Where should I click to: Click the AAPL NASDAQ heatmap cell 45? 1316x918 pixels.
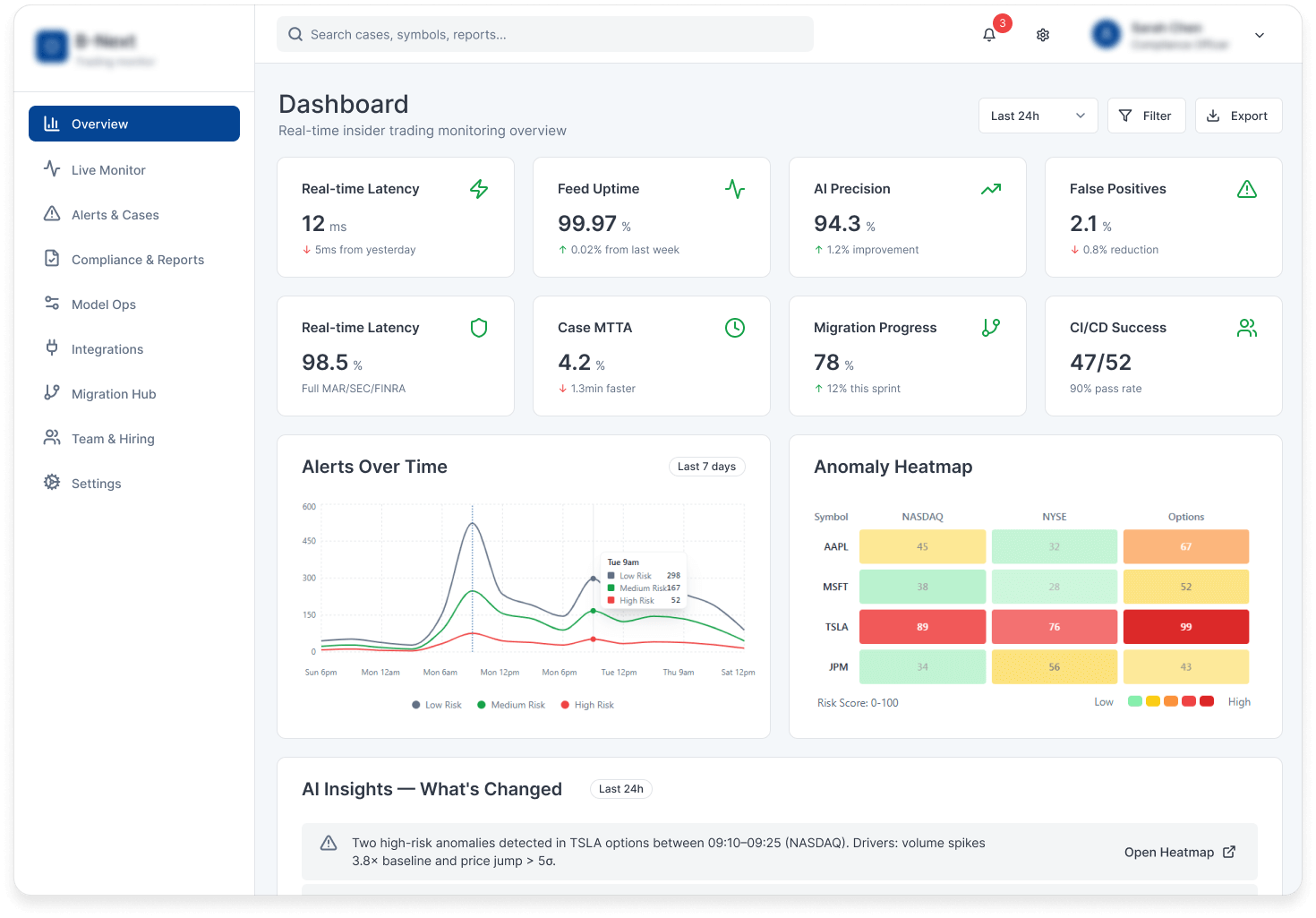click(922, 546)
